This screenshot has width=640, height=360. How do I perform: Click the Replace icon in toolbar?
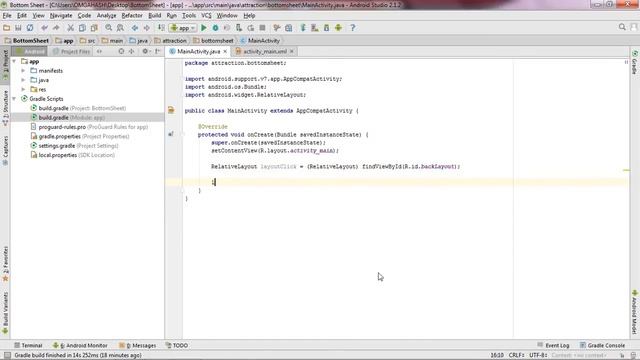pos(120,28)
